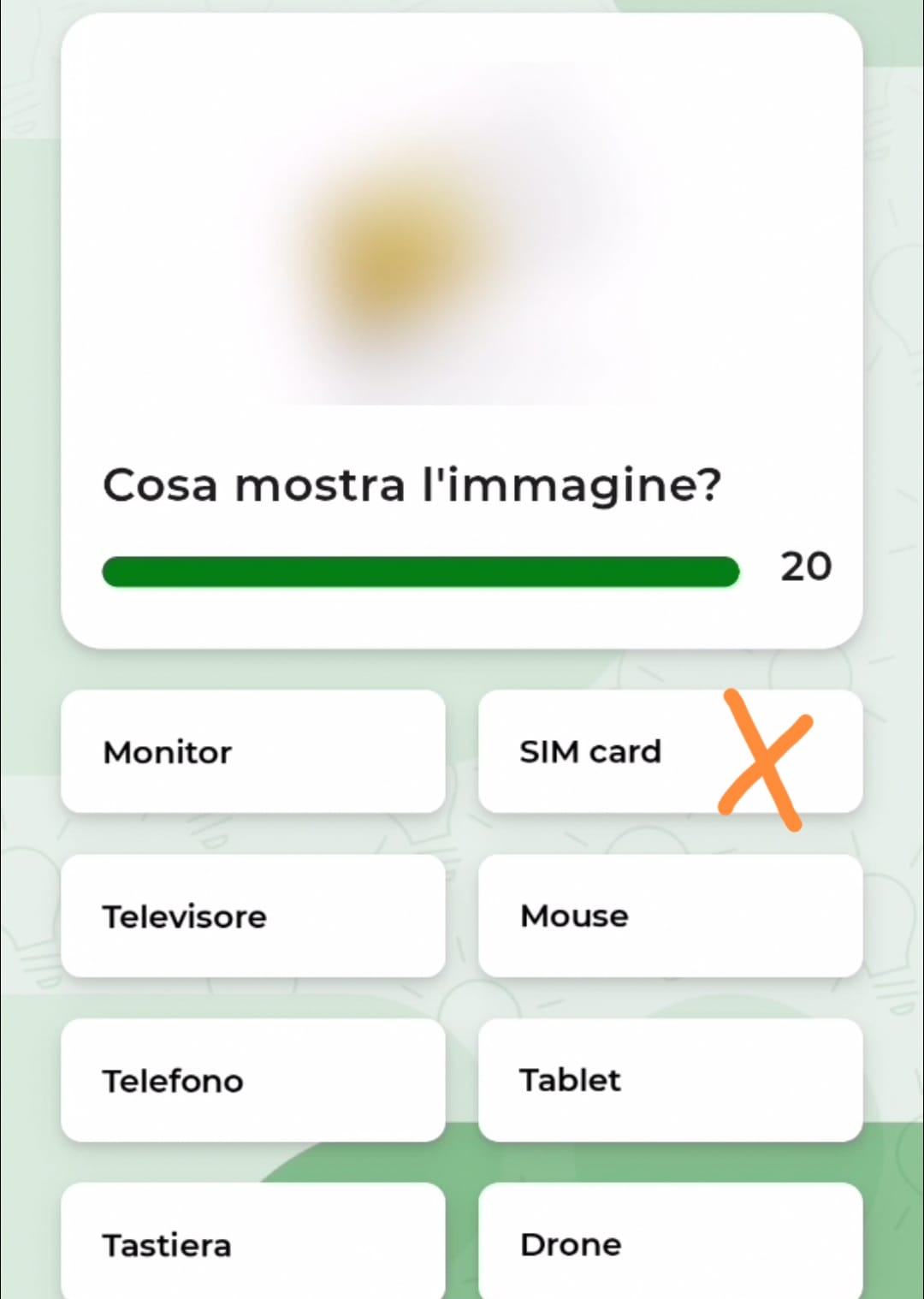
Task: Tap the word 'Drone' in answers
Action: [571, 1244]
